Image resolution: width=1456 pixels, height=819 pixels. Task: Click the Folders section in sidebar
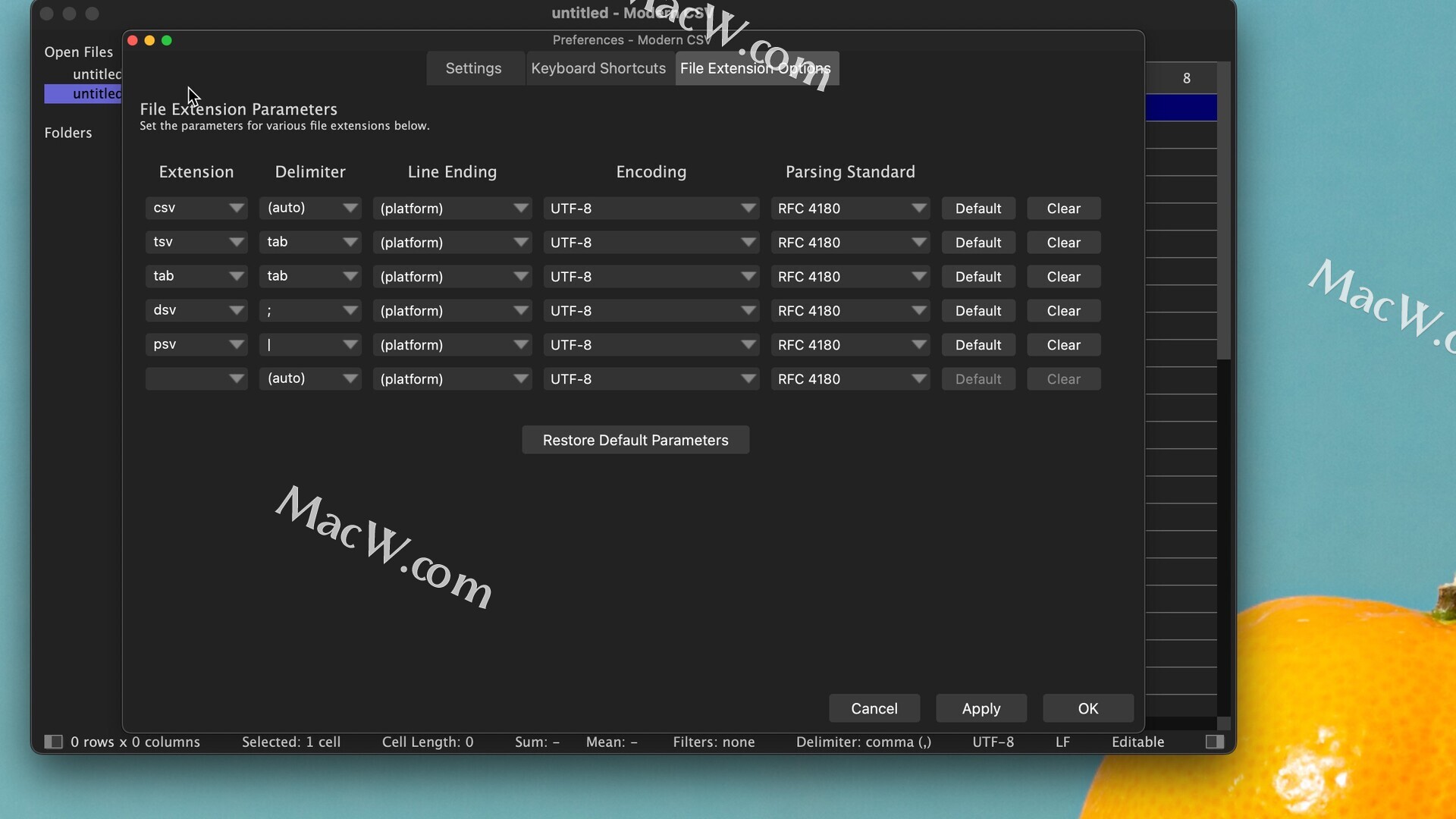[68, 133]
